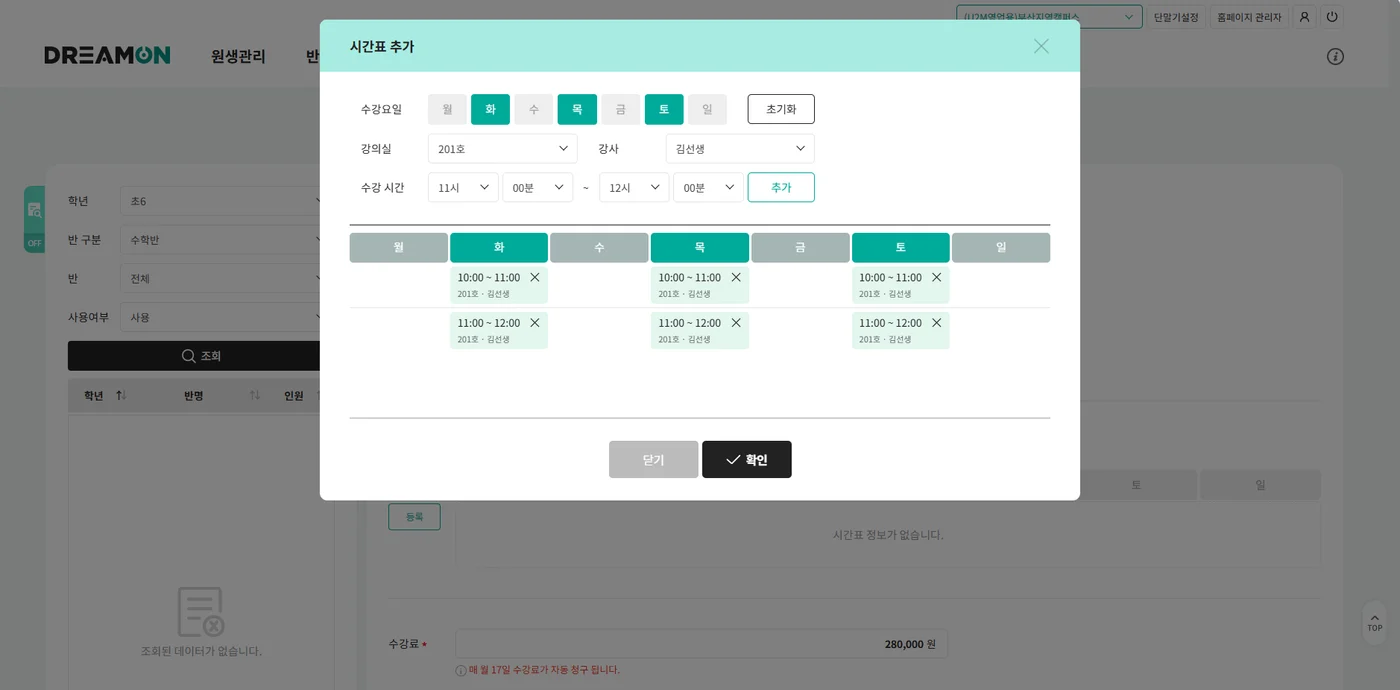Viewport: 1400px width, 690px height.
Task: Open the info icon at top right
Action: (1335, 56)
